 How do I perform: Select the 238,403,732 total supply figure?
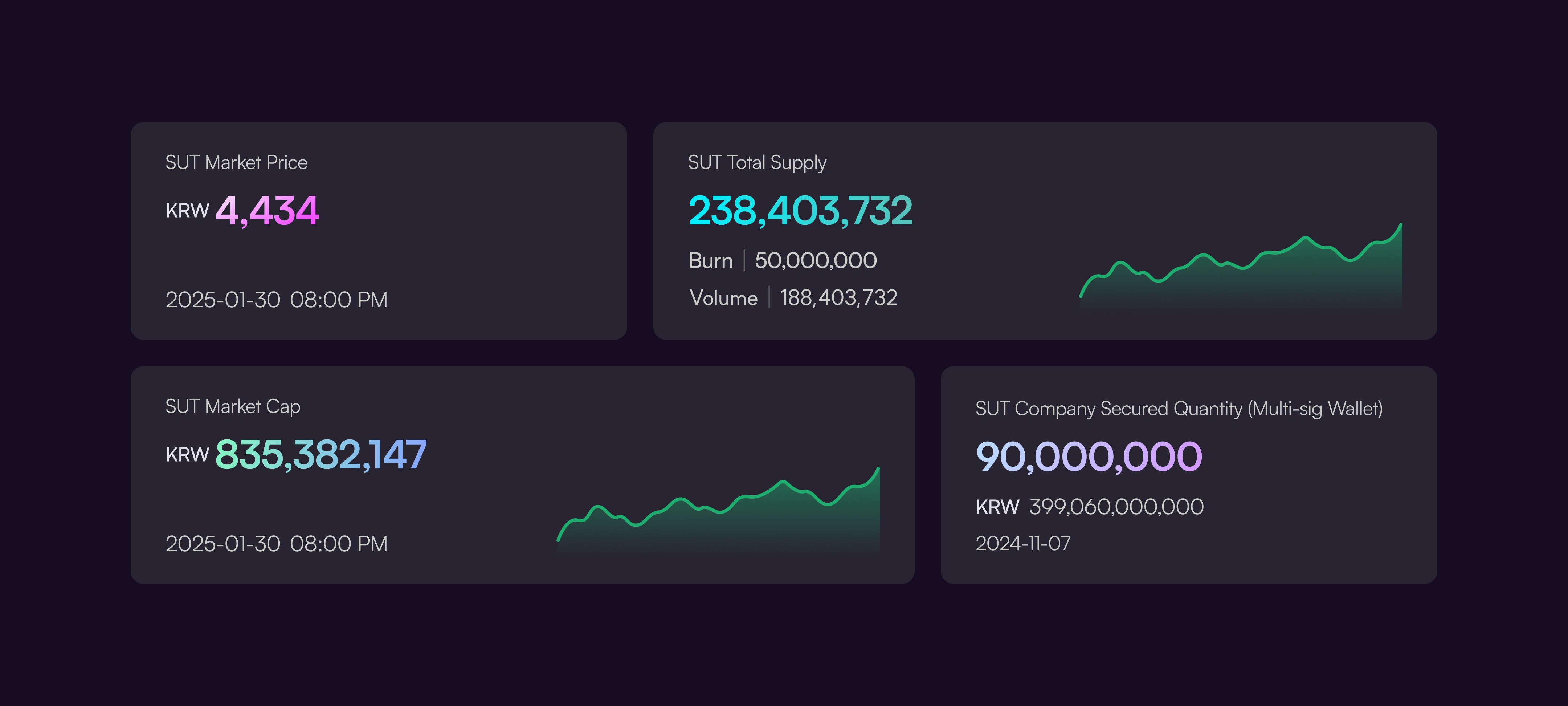click(x=800, y=211)
